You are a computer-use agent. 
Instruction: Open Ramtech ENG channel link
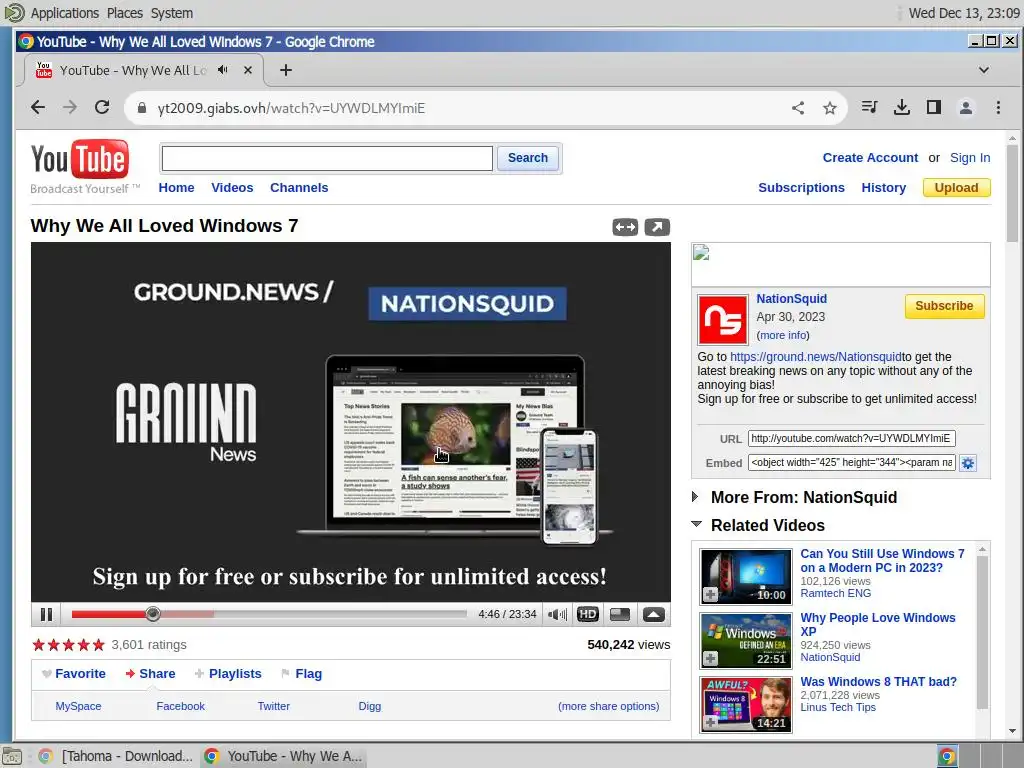click(x=836, y=593)
